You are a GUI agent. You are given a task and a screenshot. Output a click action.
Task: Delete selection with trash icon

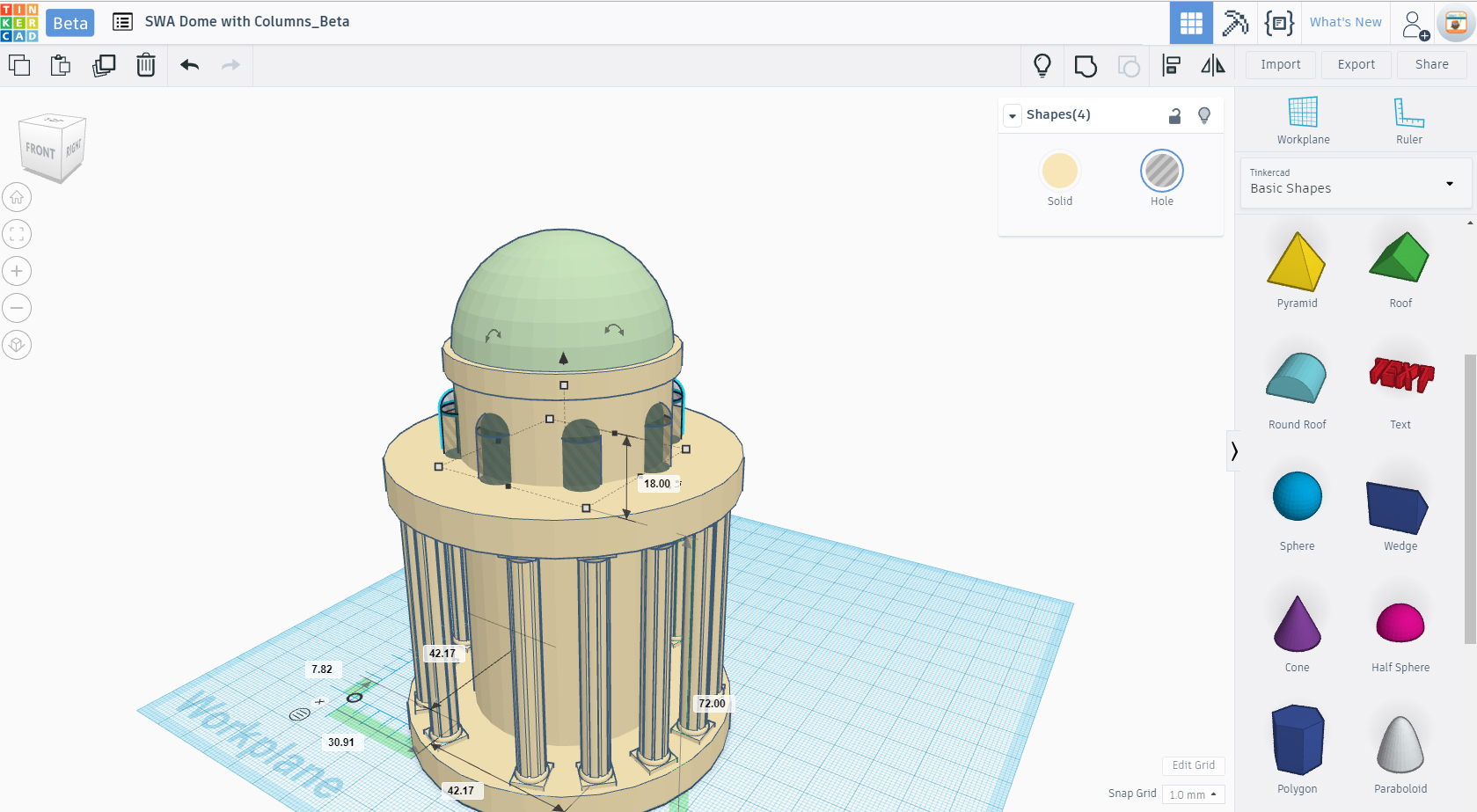[x=146, y=65]
